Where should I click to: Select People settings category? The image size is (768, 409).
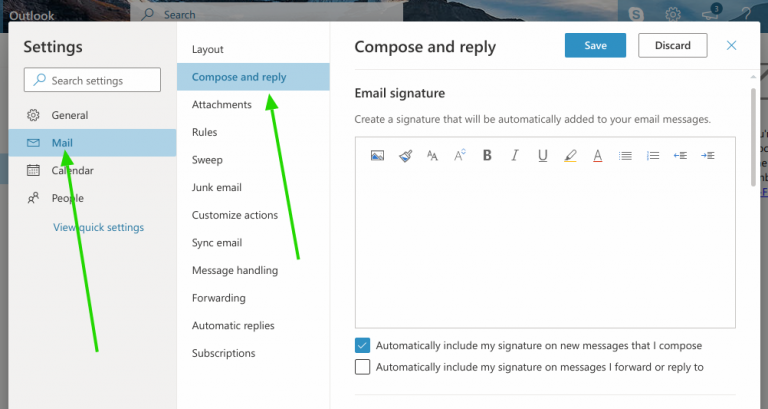coord(92,198)
